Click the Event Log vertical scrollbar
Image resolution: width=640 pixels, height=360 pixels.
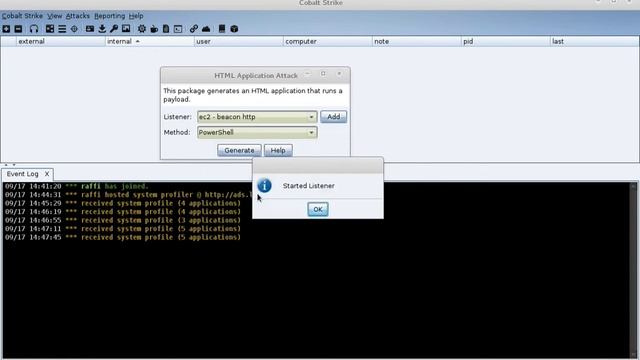[x=634, y=269]
